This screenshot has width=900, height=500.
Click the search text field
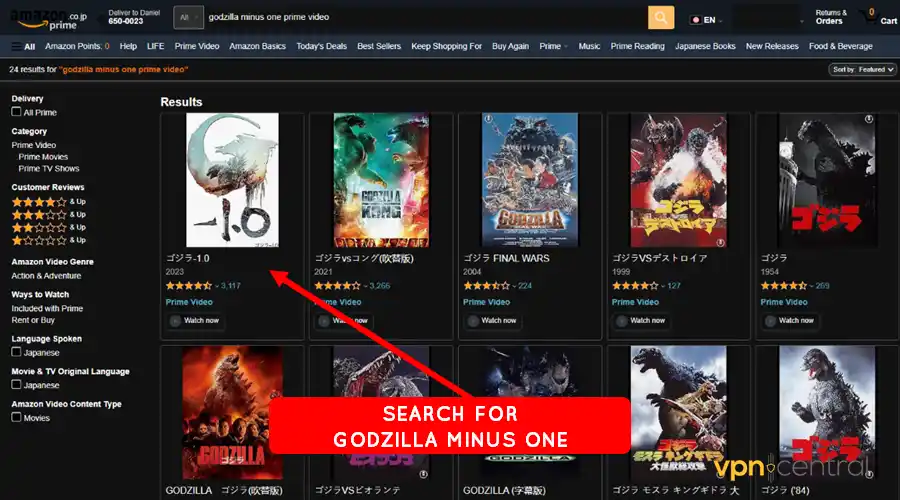(425, 17)
